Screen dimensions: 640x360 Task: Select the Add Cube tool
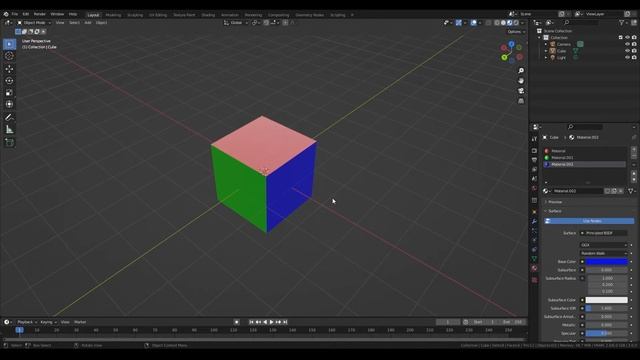pos(9,142)
